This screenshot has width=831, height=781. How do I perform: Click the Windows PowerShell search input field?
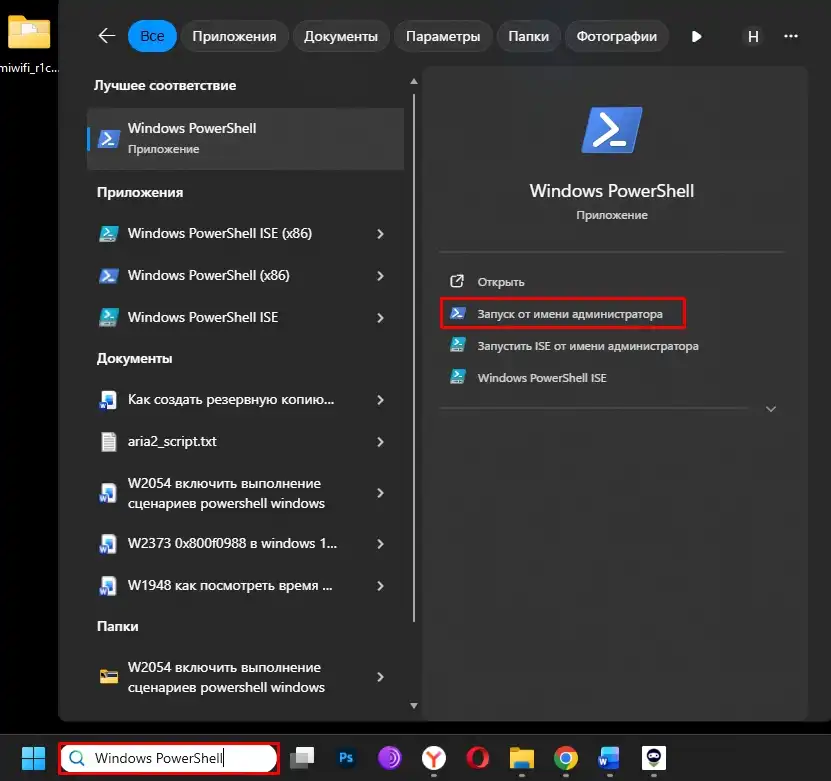170,758
